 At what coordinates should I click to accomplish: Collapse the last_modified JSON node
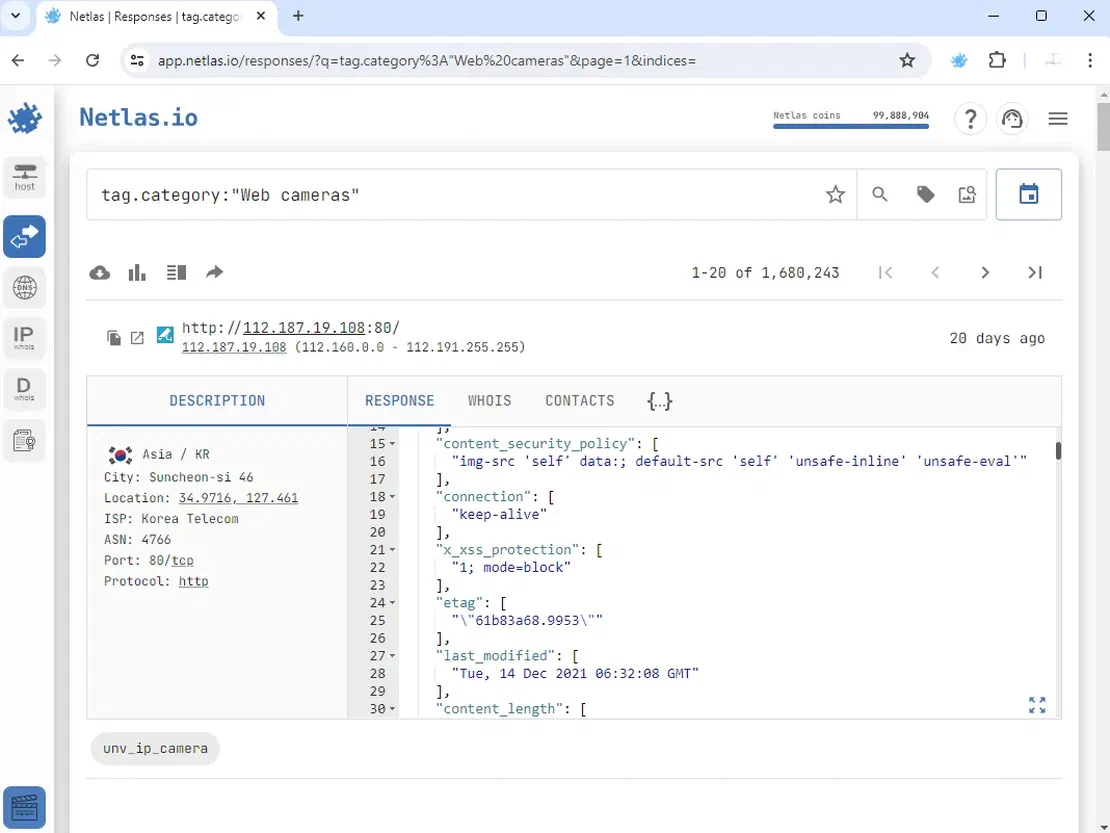[x=393, y=656]
